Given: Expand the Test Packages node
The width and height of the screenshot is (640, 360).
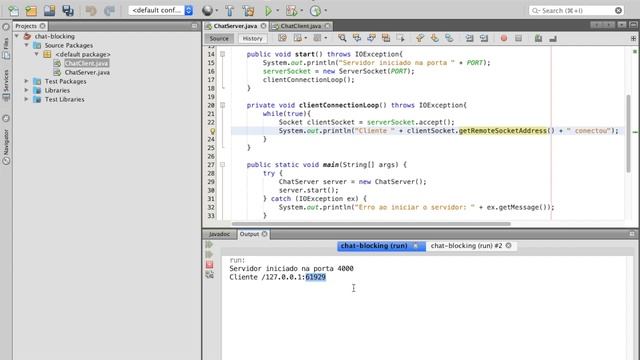Looking at the screenshot, I should [27, 81].
